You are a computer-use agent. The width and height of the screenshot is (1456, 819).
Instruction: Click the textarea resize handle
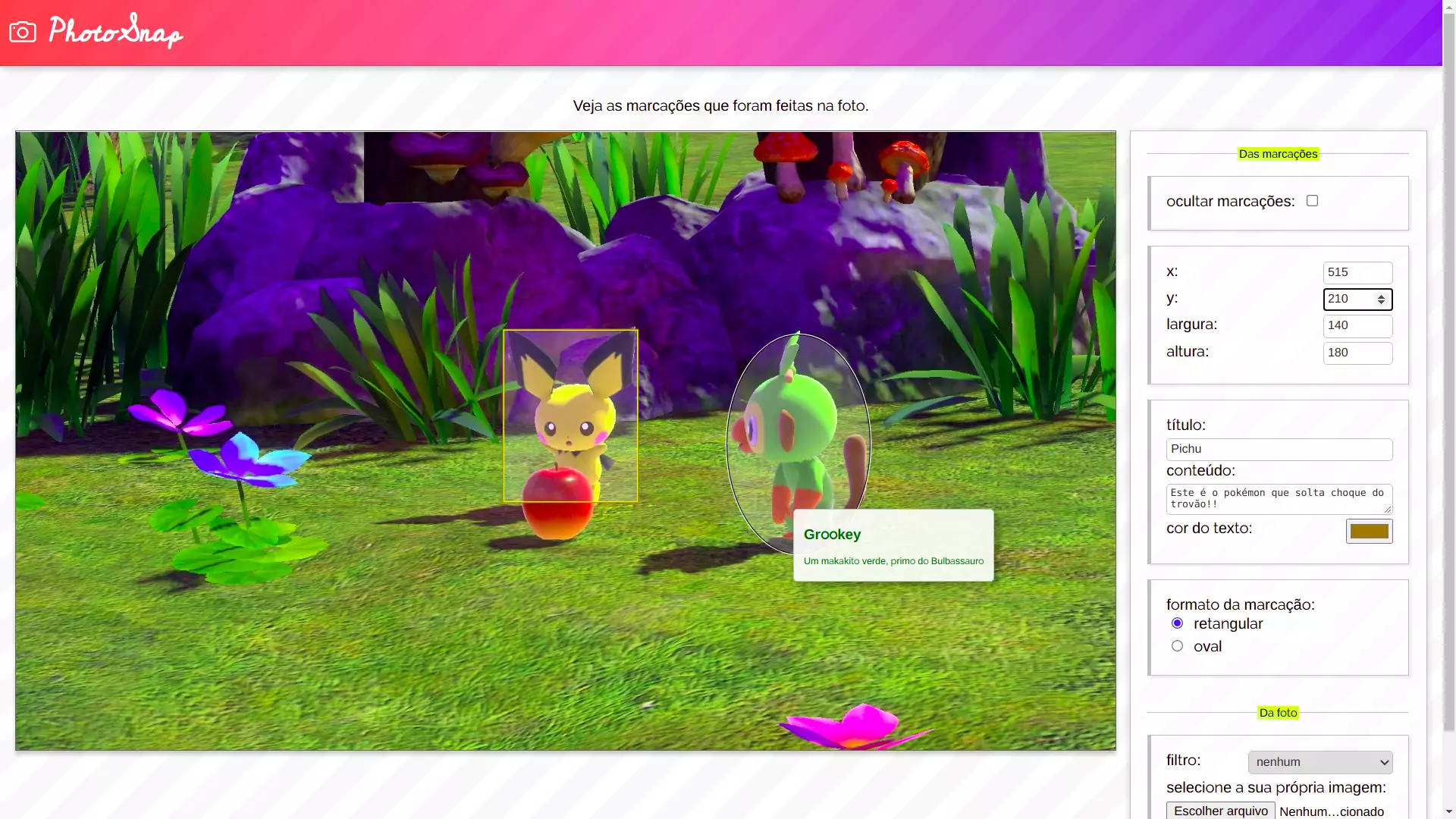pyautogui.click(x=1388, y=510)
